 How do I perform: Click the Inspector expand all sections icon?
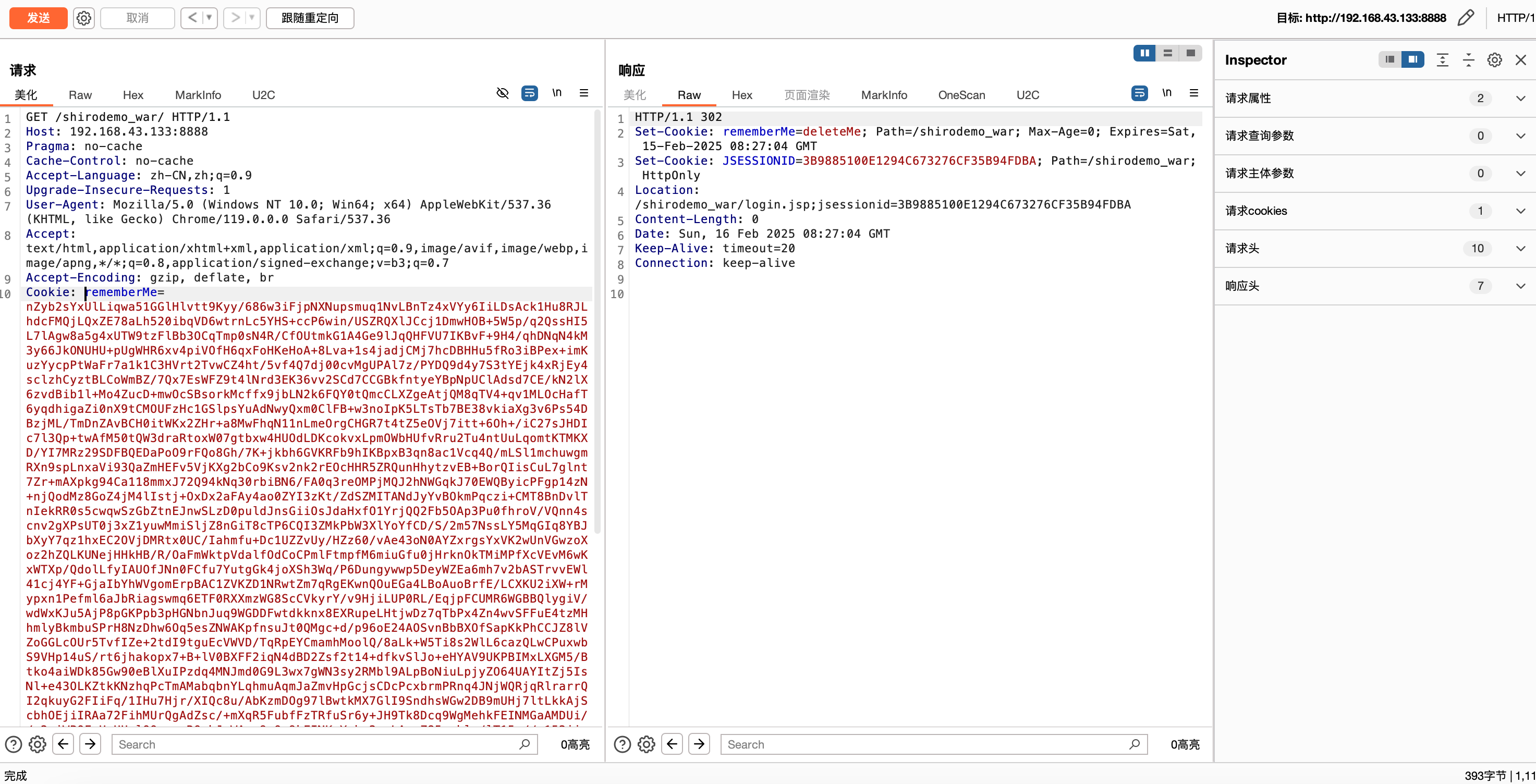point(1442,59)
